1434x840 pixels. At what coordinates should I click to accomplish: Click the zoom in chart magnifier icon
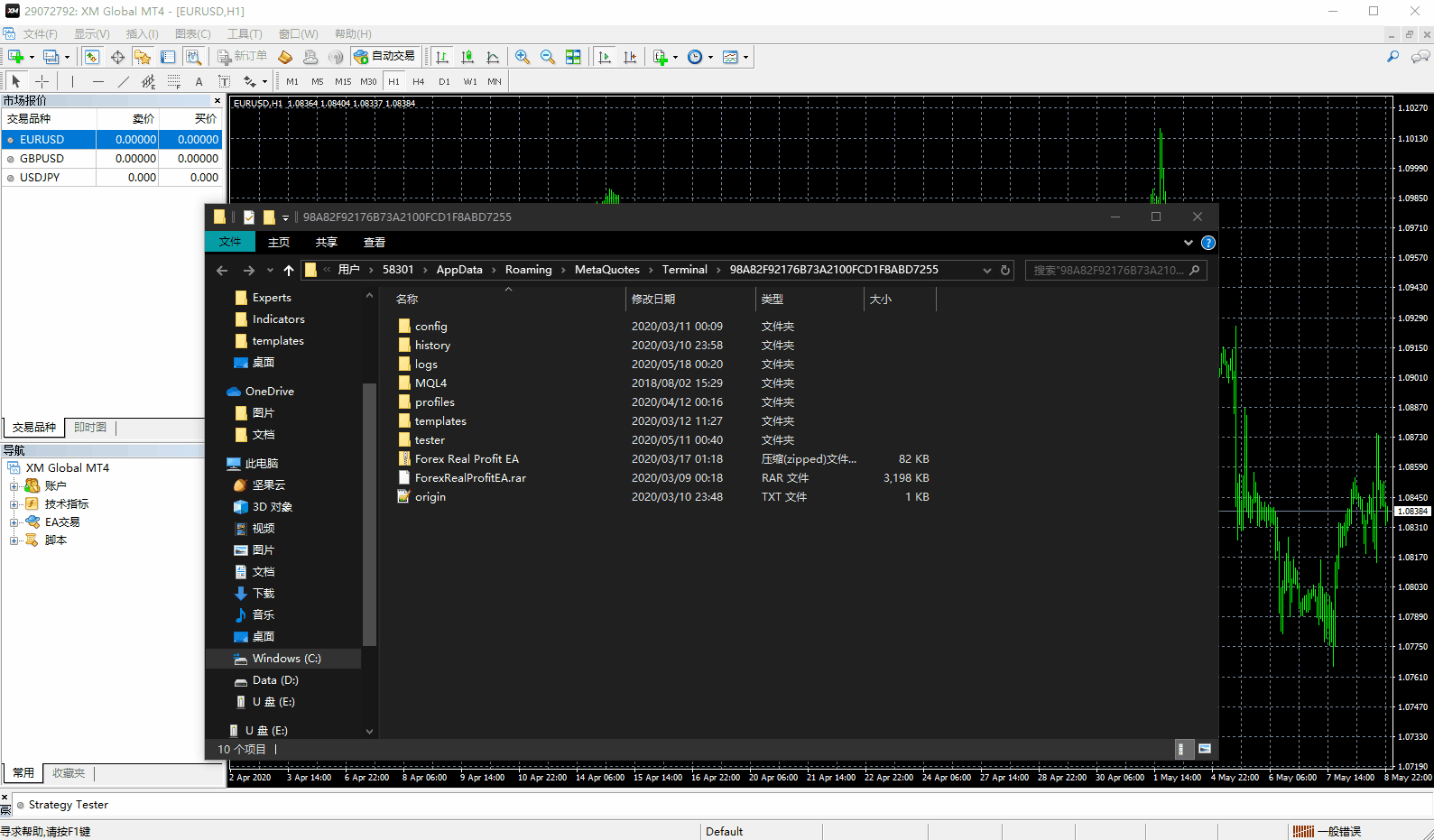tap(523, 57)
